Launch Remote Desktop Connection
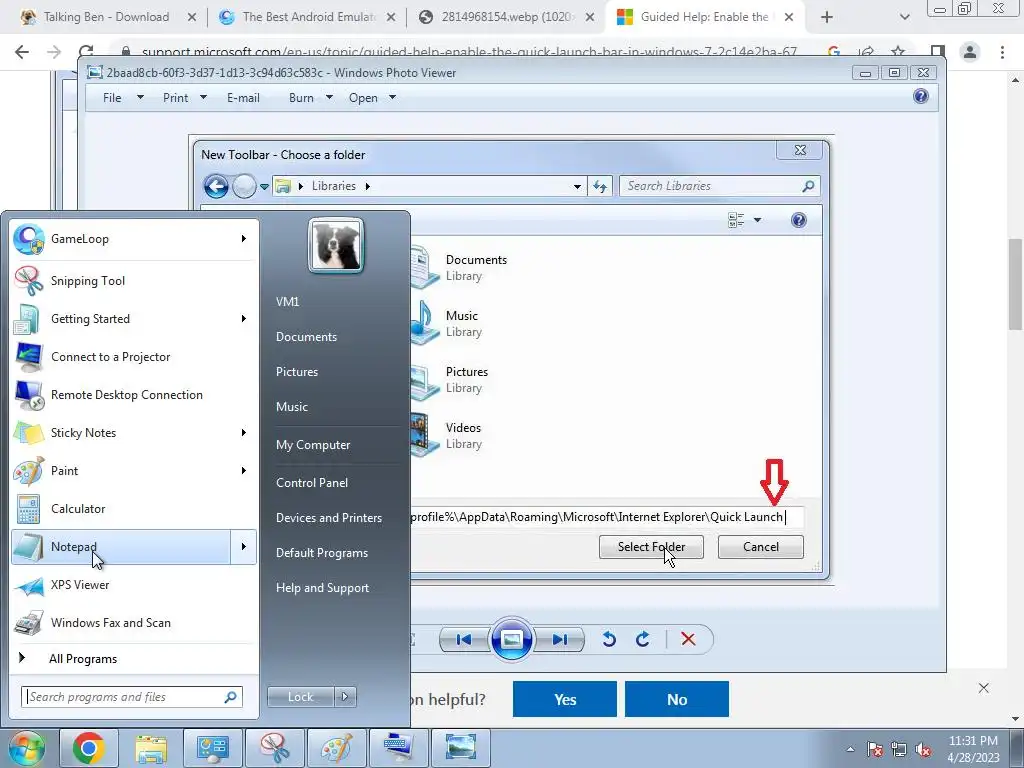 [x=135, y=394]
